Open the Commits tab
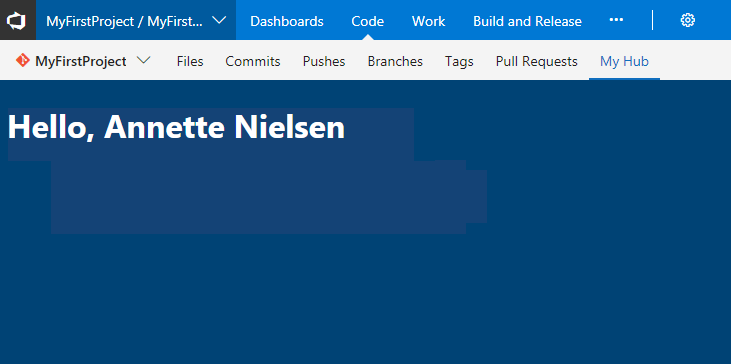Viewport: 731px width, 364px height. pos(253,62)
